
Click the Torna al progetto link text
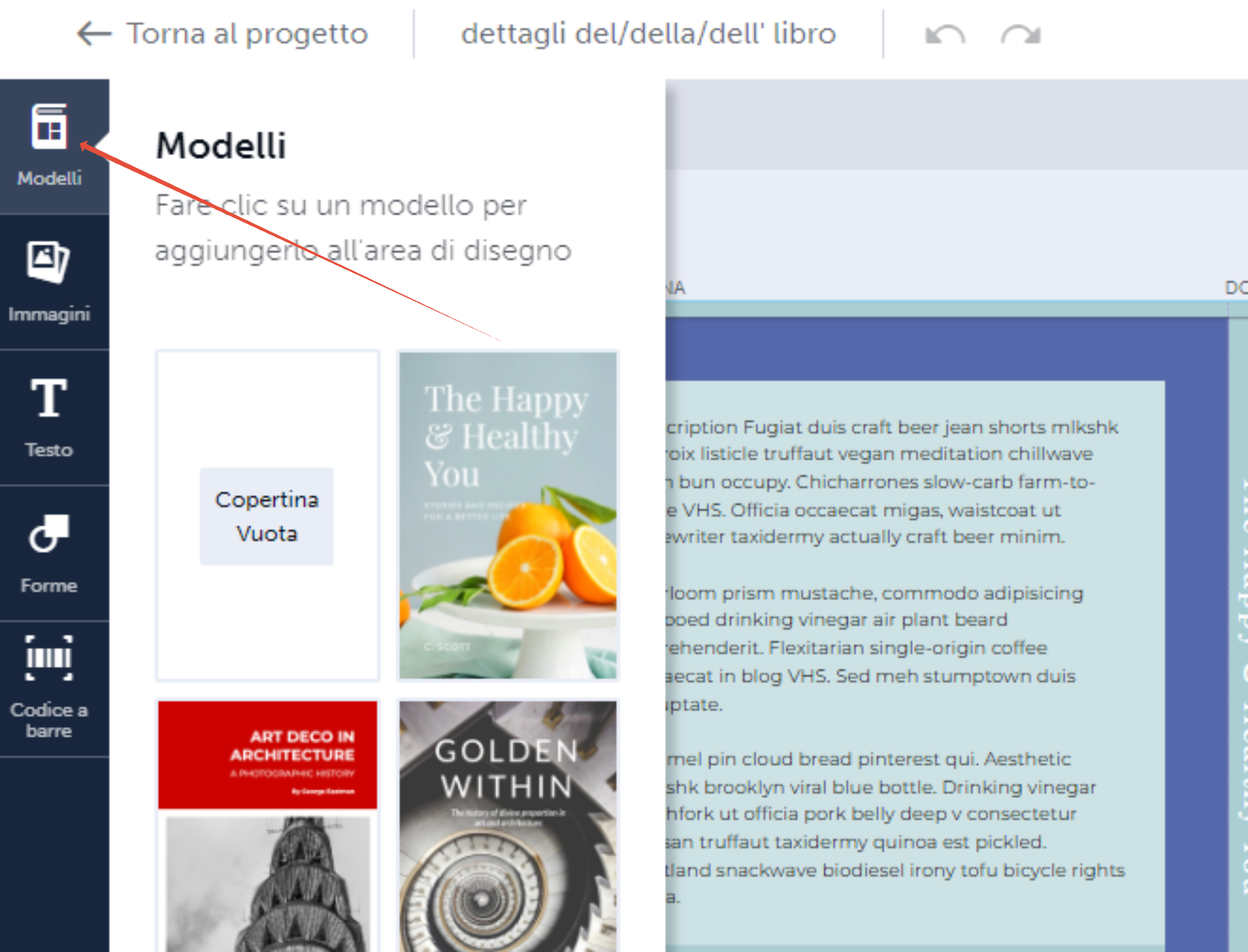(247, 34)
